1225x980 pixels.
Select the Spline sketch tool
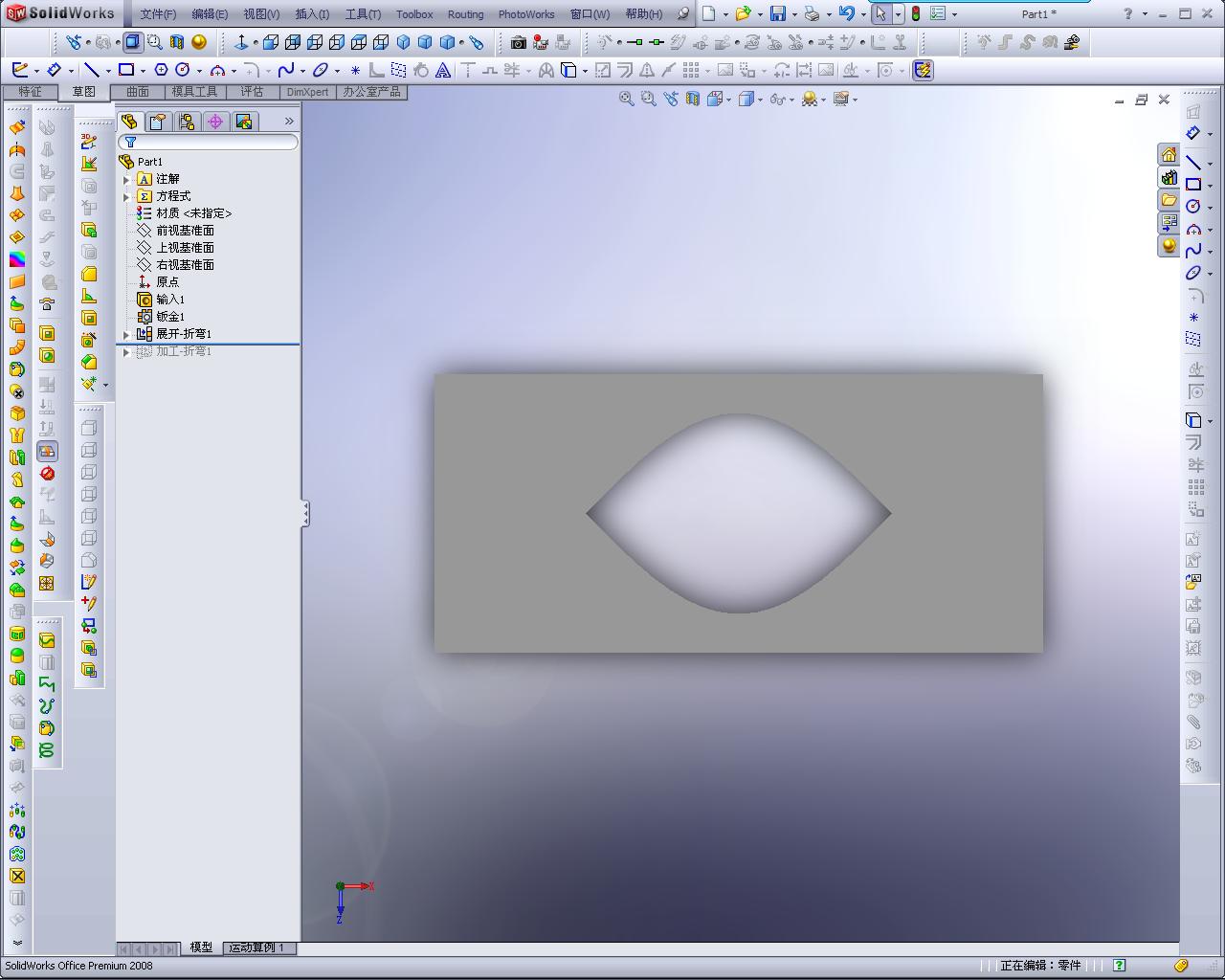(x=285, y=70)
